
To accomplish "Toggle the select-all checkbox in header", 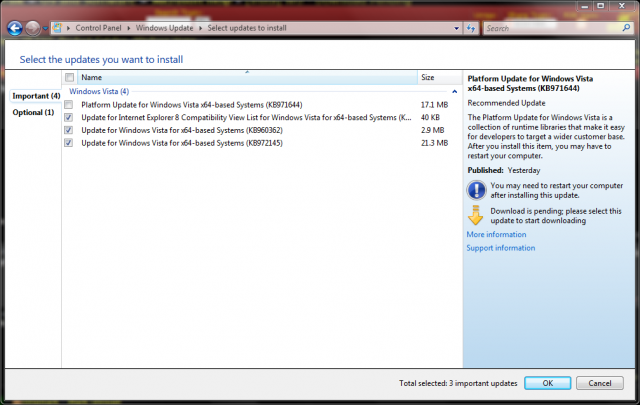I will point(69,77).
